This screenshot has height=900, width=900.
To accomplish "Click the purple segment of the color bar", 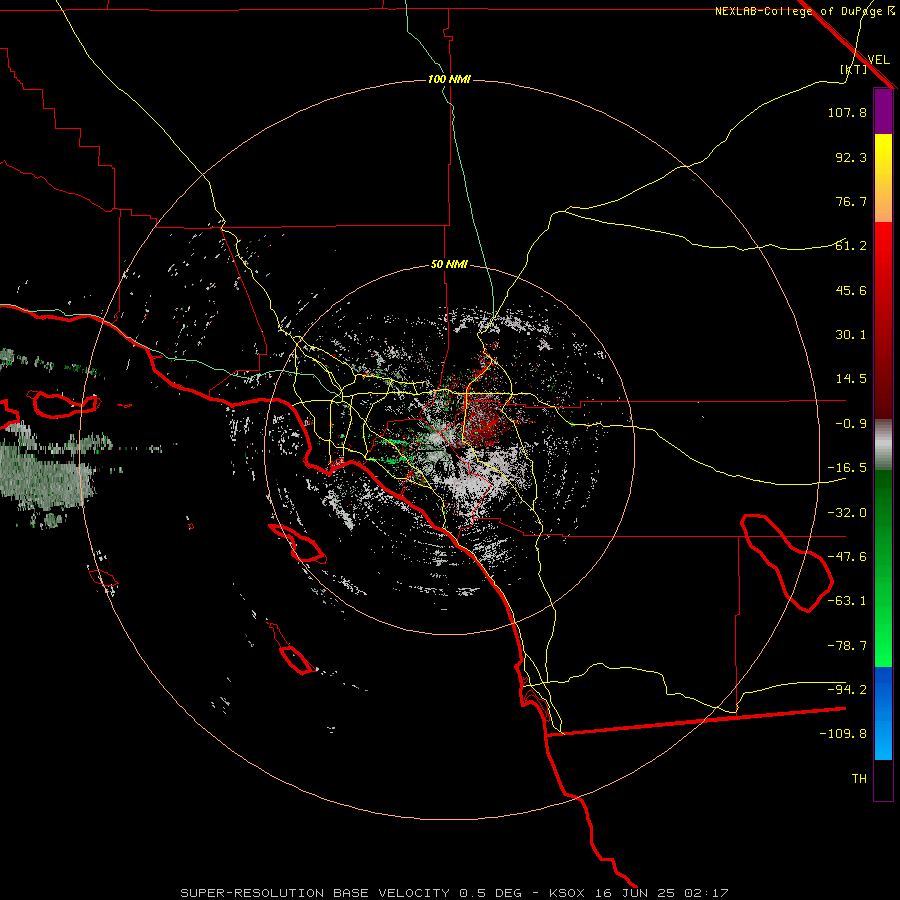I will 883,111.
